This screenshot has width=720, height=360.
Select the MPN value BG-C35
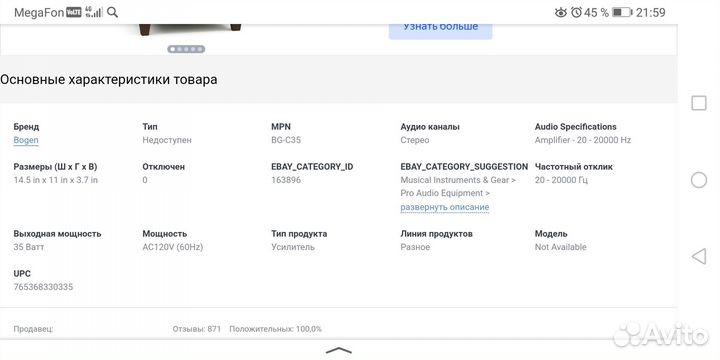tap(286, 140)
